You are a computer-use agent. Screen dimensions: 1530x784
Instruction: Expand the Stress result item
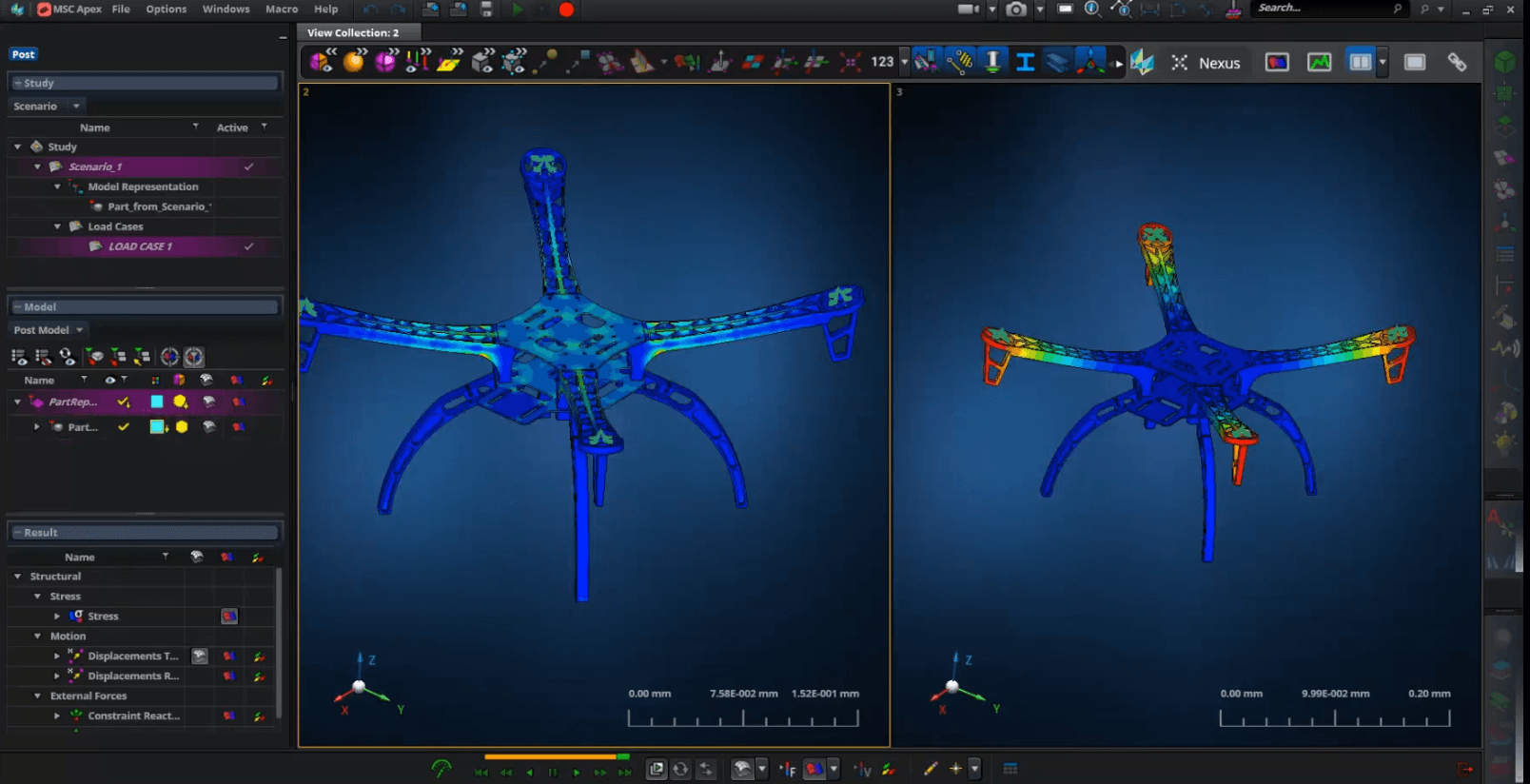point(57,617)
